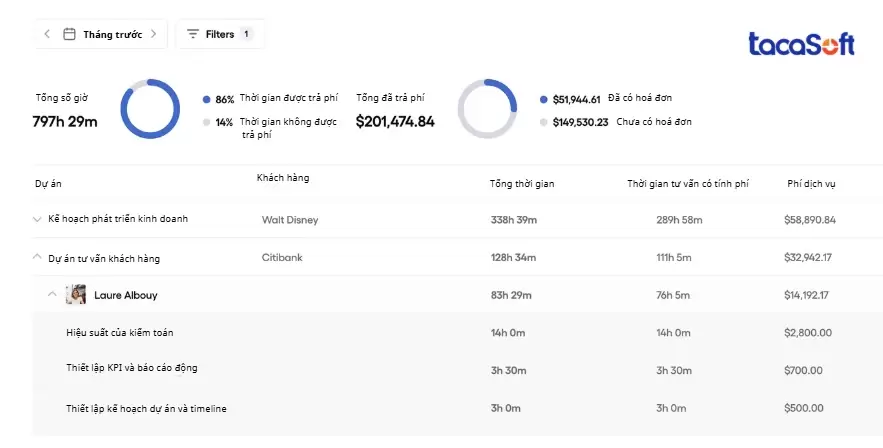This screenshot has height=448, width=883.
Task: Click Laure Albouy's avatar photo
Action: pyautogui.click(x=76, y=295)
